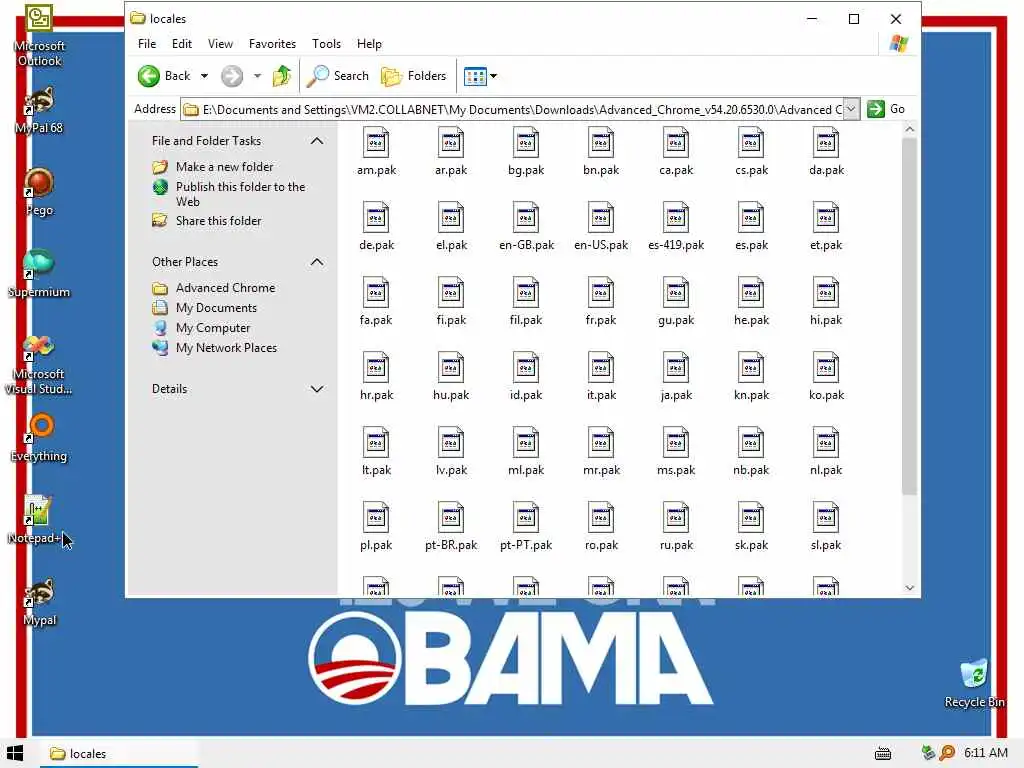Viewport: 1024px width, 768px height.
Task: Select the Recycle Bin icon
Action: click(x=974, y=683)
